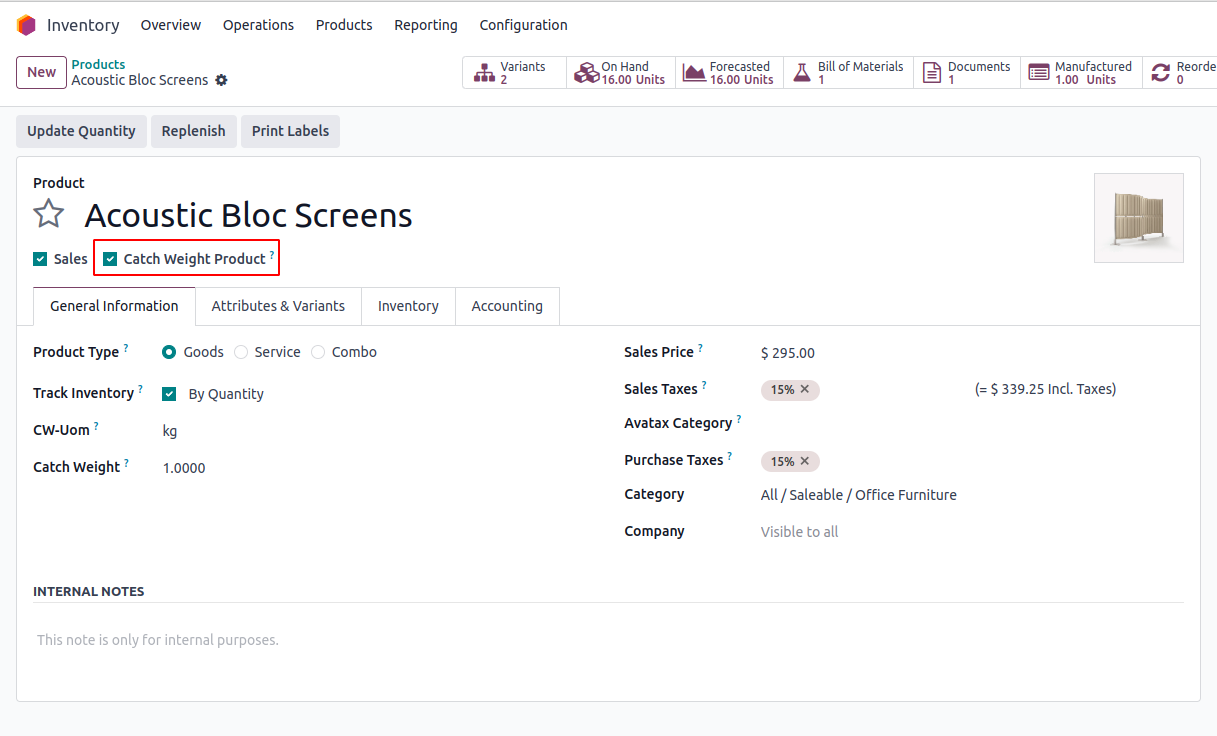
Task: Open On Hand 16.00 Units stat
Action: click(621, 73)
